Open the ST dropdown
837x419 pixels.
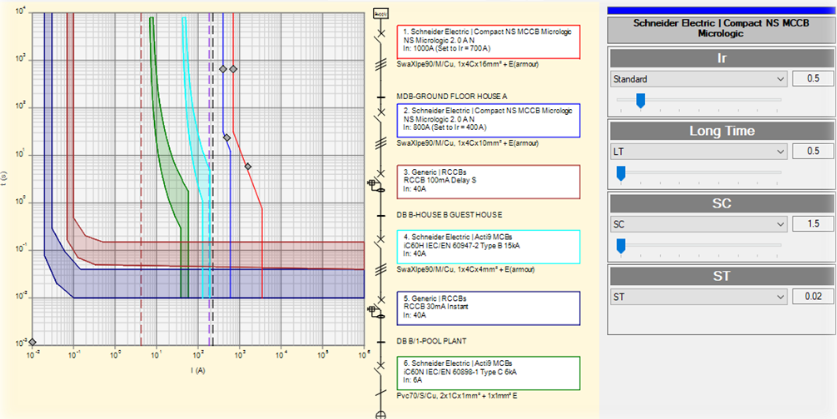699,296
